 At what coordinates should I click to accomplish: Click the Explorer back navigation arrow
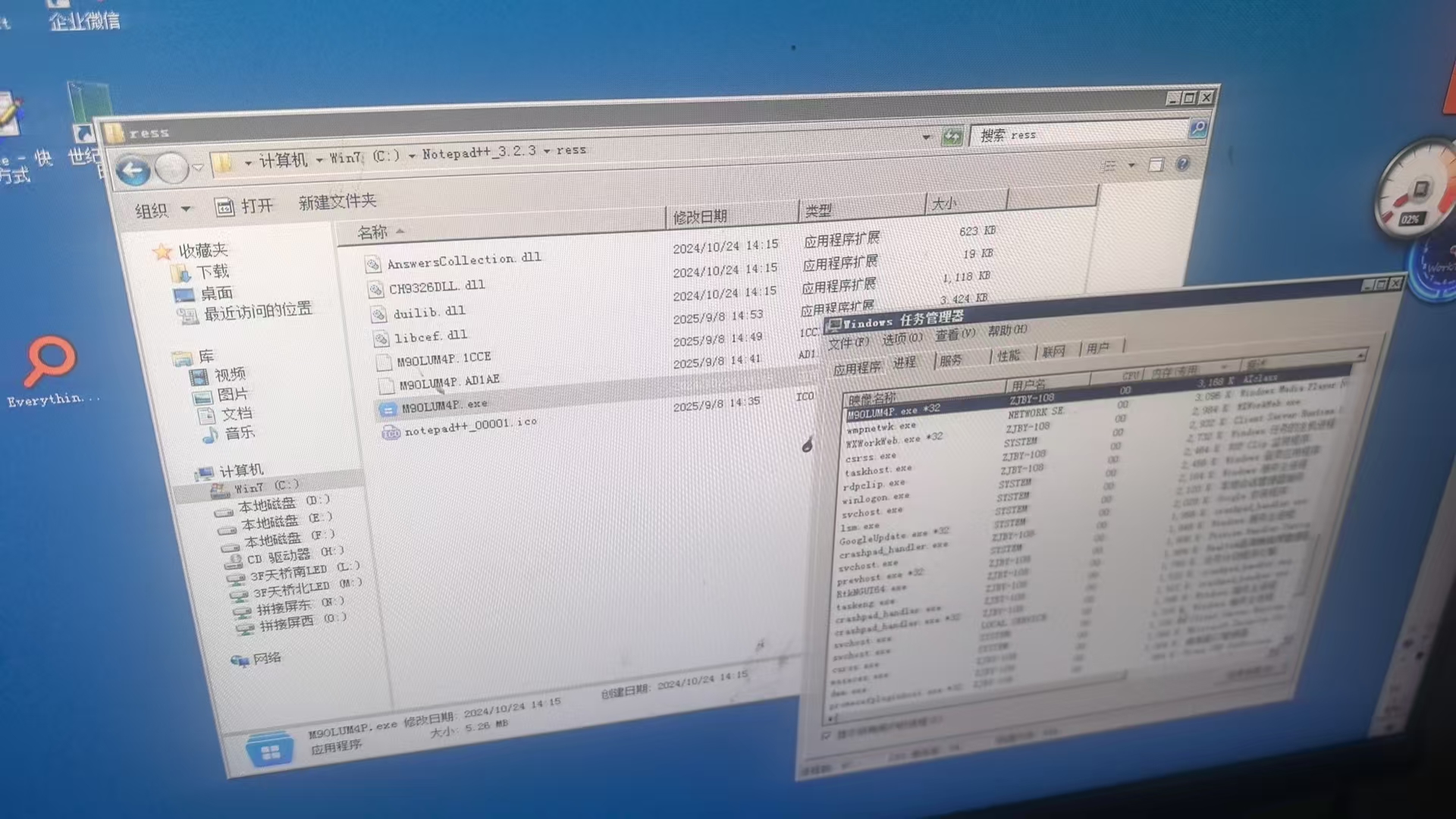[x=133, y=171]
